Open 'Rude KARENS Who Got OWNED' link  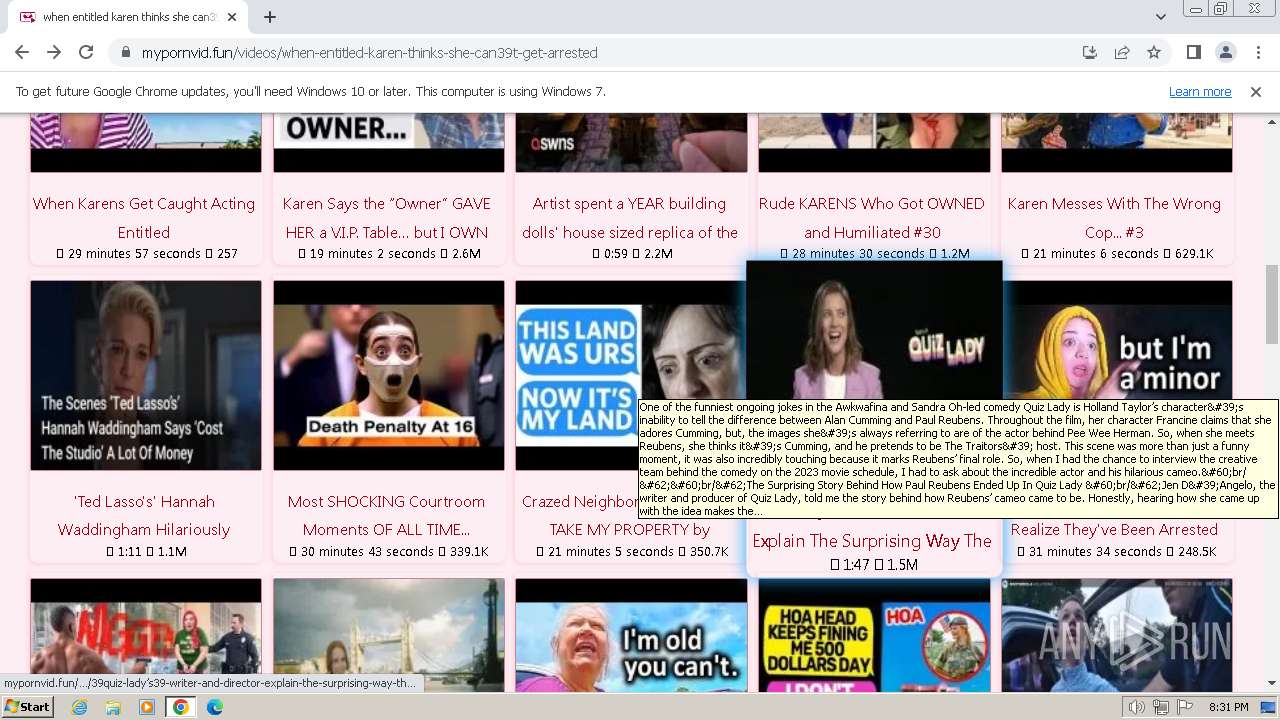(872, 217)
